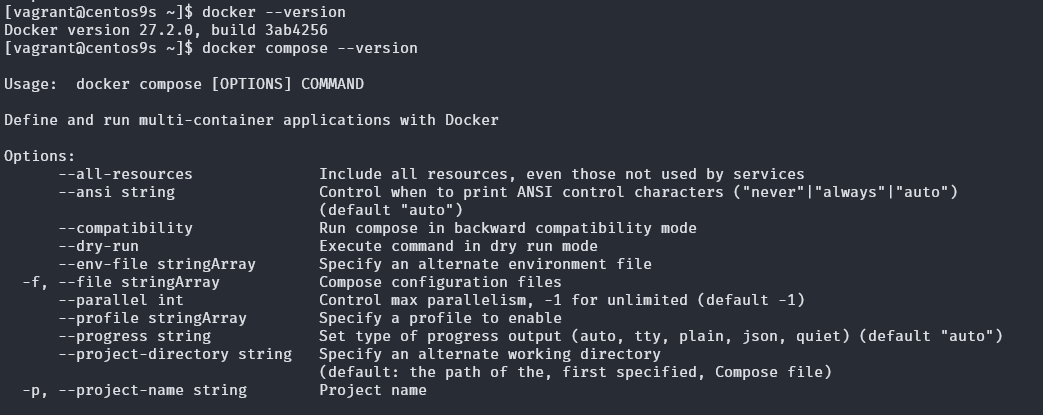Click the "docker --version" command text
This screenshot has width=1043, height=415.
(x=273, y=12)
